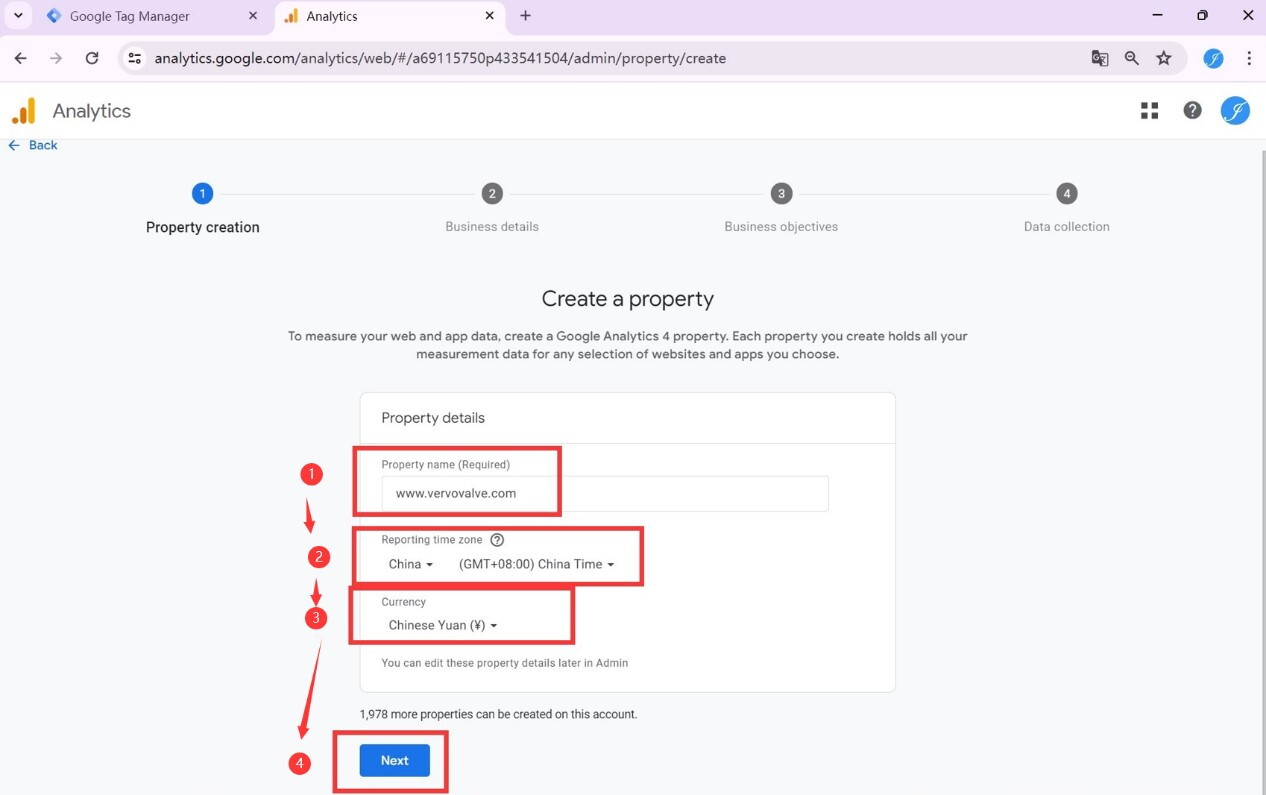Screen dimensions: 1266x795
Task: Open the Help question mark icon
Action: [x=1192, y=110]
